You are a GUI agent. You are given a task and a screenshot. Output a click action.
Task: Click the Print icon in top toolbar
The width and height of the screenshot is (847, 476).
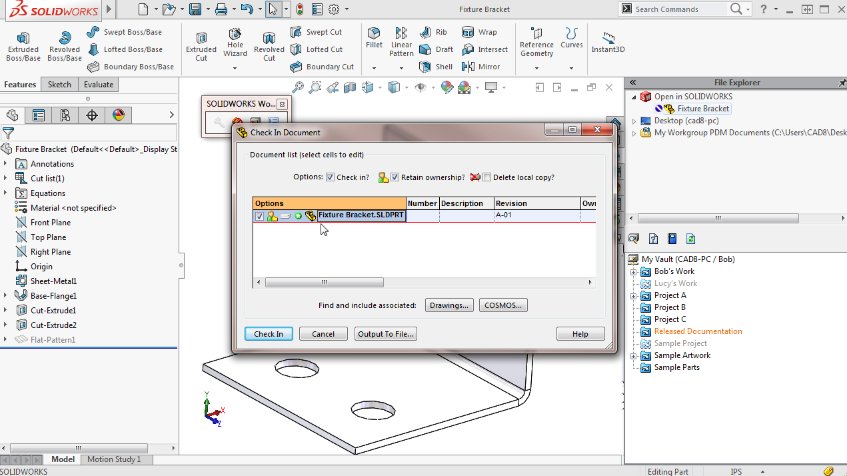coord(220,9)
